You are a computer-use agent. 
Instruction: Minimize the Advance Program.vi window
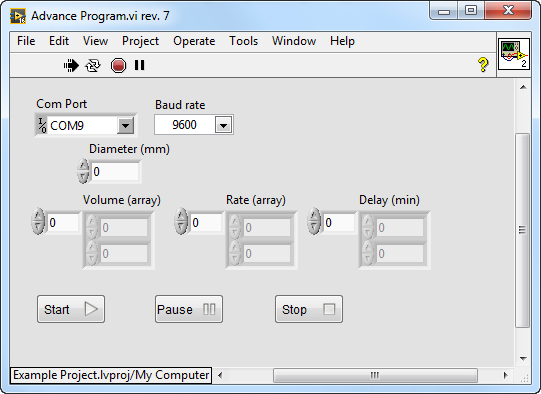click(444, 11)
